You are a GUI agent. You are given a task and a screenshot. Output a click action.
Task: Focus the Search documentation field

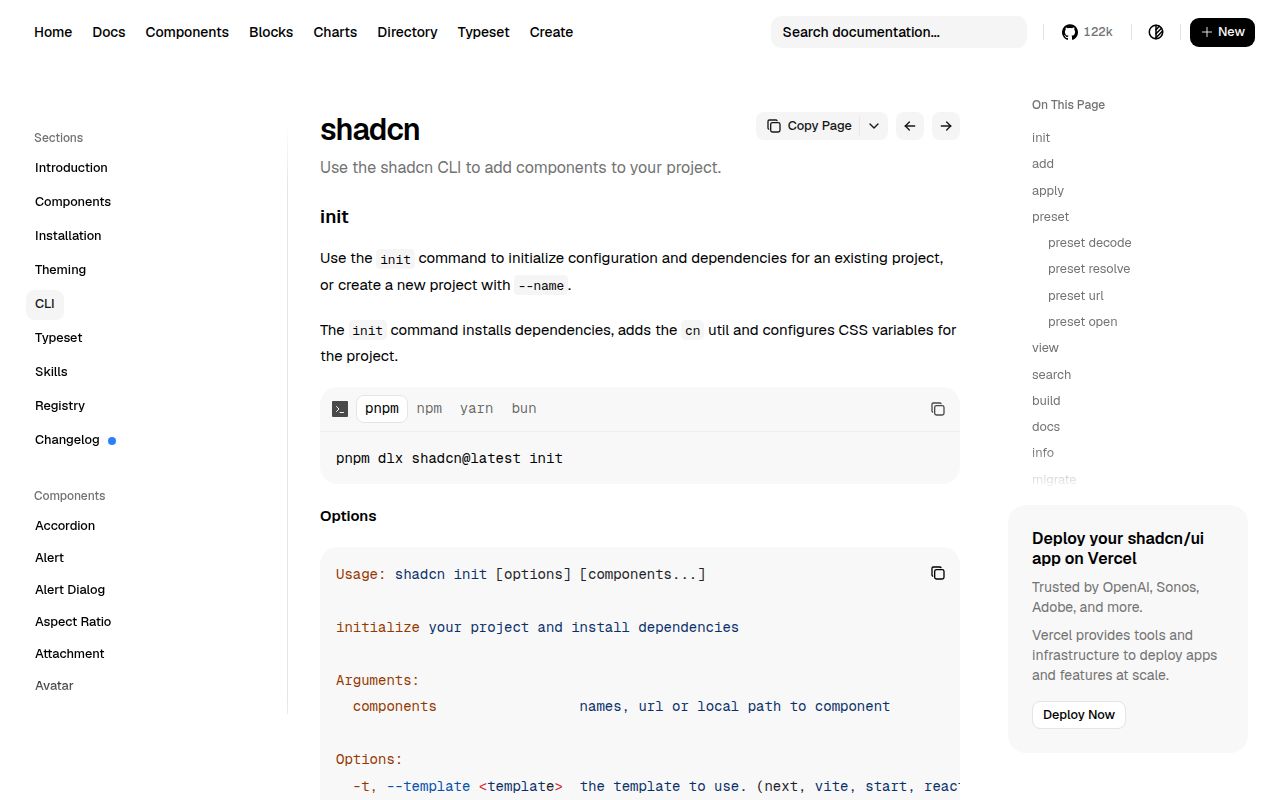click(899, 32)
